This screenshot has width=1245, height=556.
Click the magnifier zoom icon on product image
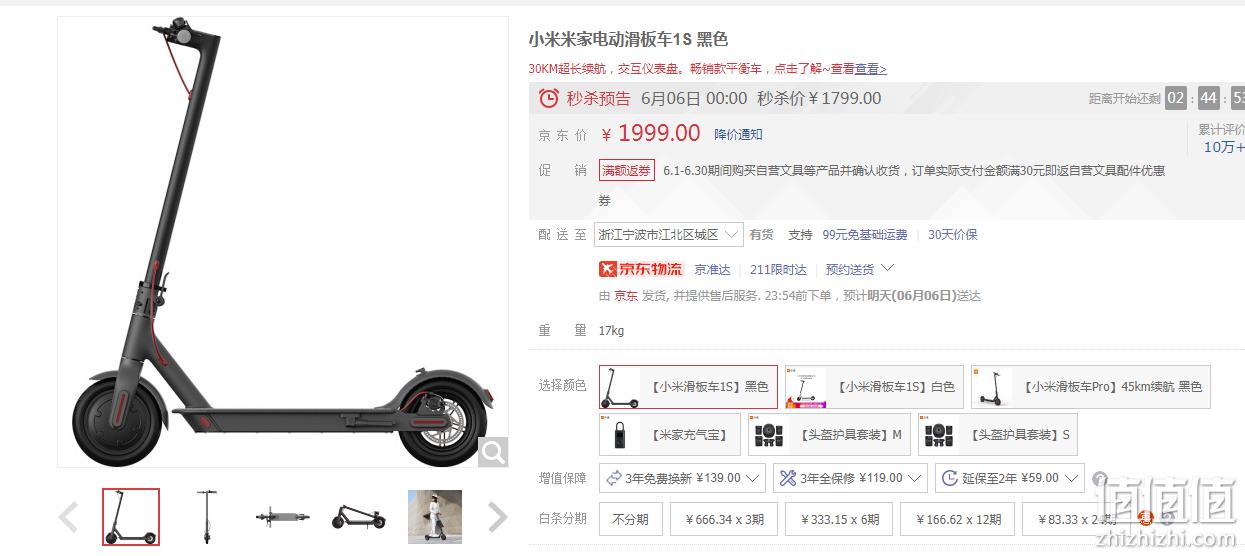point(492,452)
